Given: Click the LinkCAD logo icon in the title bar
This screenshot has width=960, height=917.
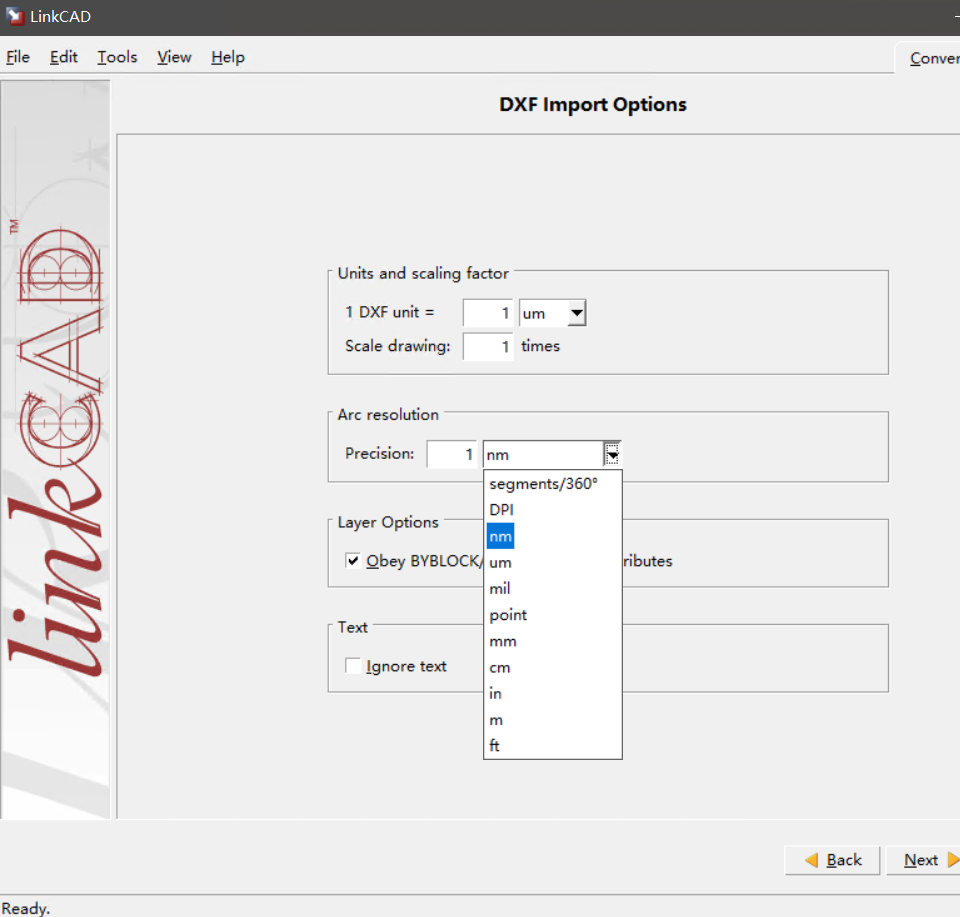Looking at the screenshot, I should point(14,16).
